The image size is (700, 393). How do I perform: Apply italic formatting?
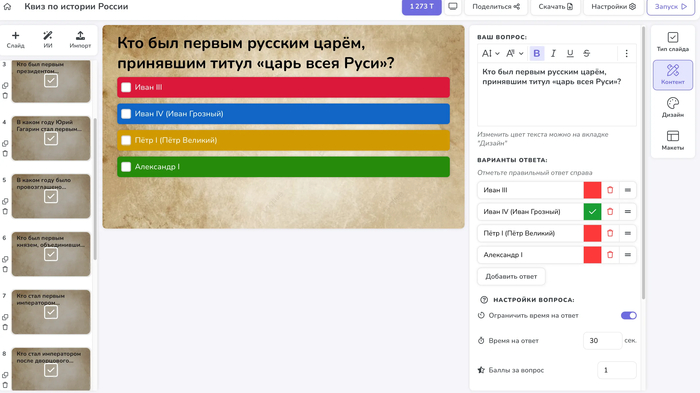tap(553, 54)
